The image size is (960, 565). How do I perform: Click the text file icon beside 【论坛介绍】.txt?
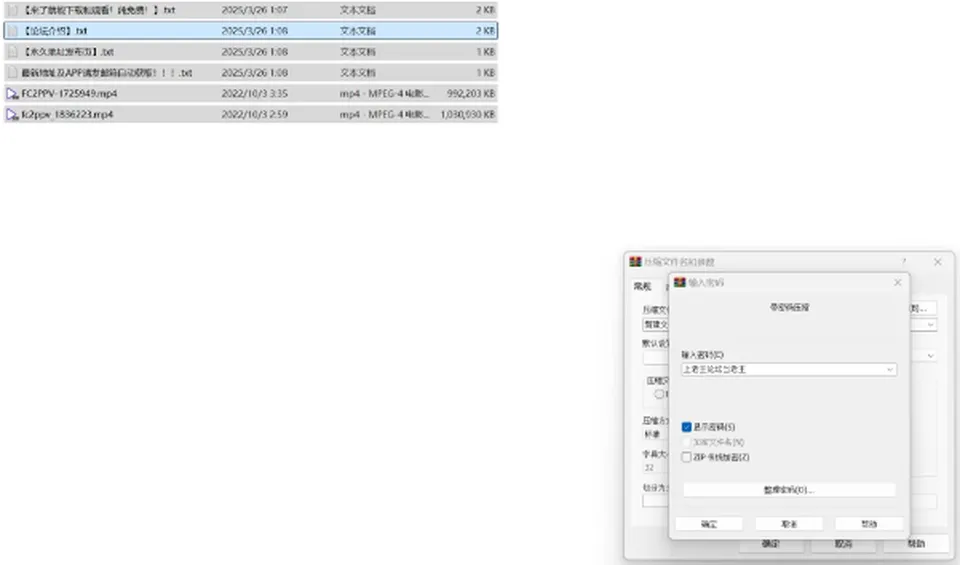(12, 31)
